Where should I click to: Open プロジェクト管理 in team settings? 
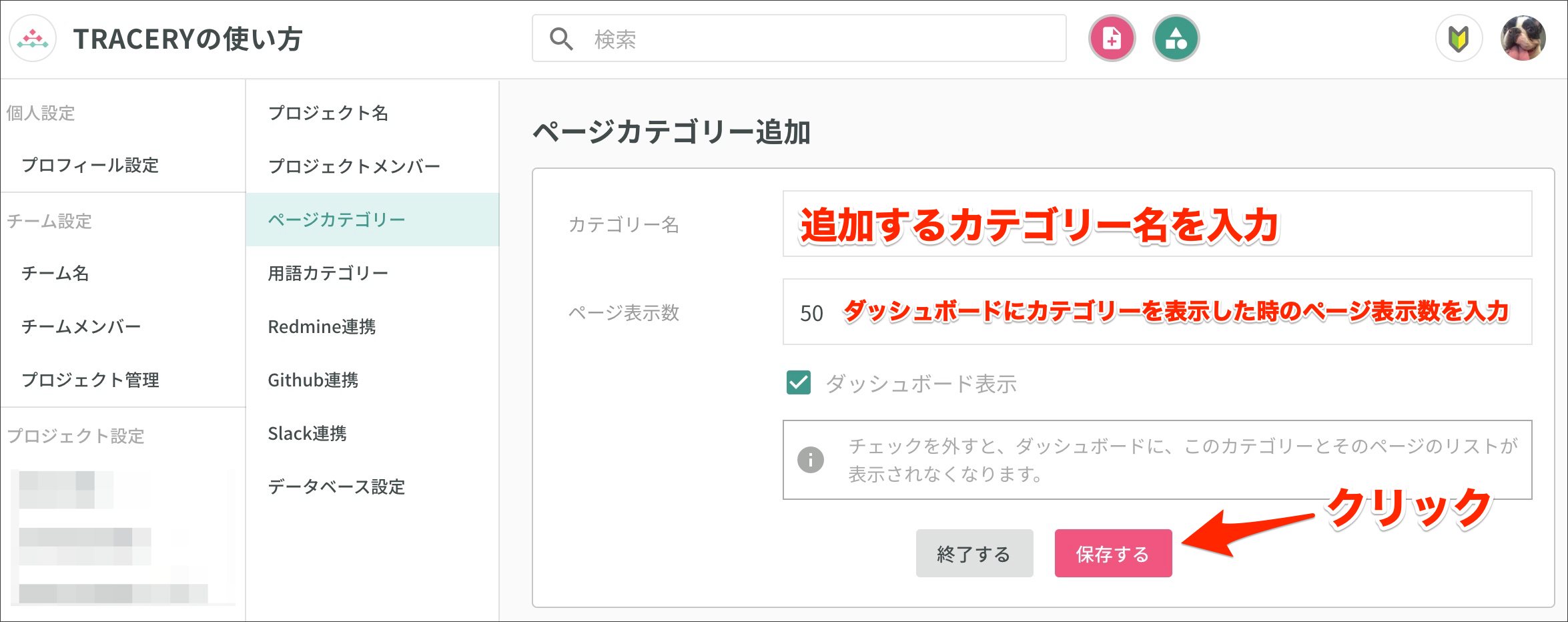tap(90, 380)
